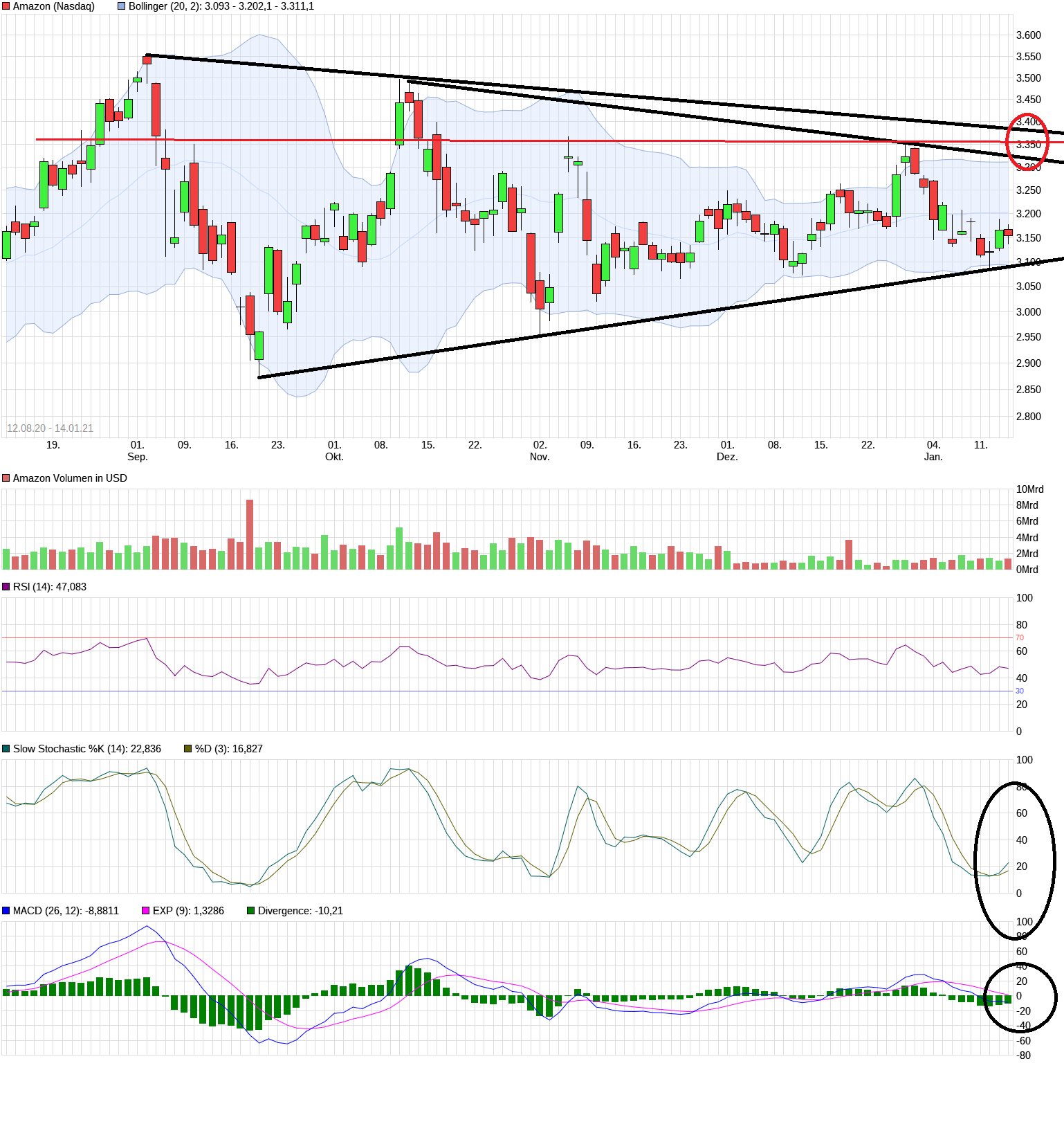Click the '%D (3): 16,827' label

coord(229,749)
